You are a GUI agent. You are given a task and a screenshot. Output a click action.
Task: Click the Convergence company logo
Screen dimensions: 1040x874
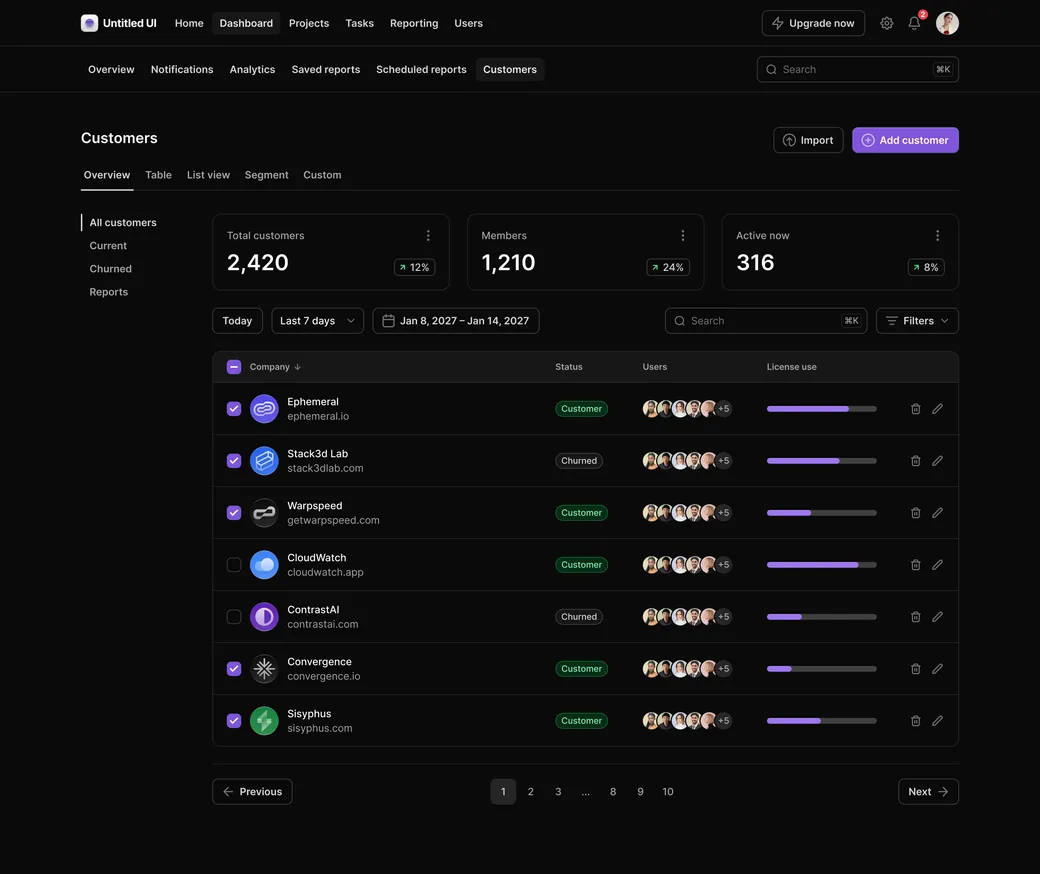point(264,669)
